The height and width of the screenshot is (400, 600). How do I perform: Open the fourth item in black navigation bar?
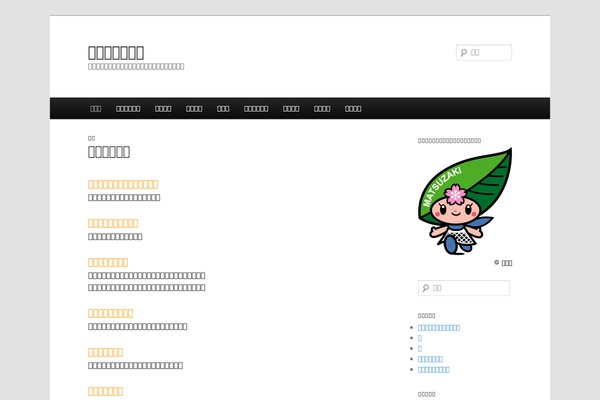[194, 109]
